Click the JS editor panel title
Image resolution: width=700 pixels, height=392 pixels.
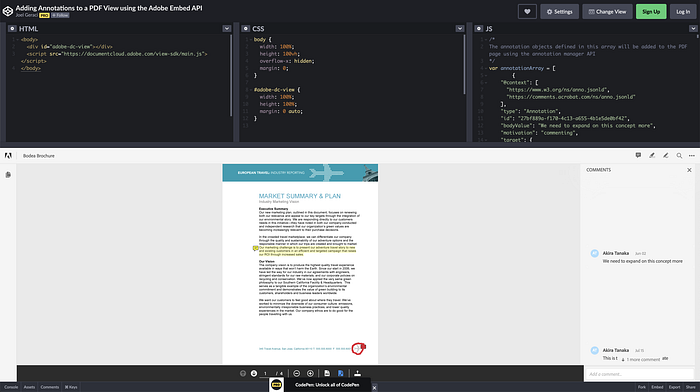(489, 29)
